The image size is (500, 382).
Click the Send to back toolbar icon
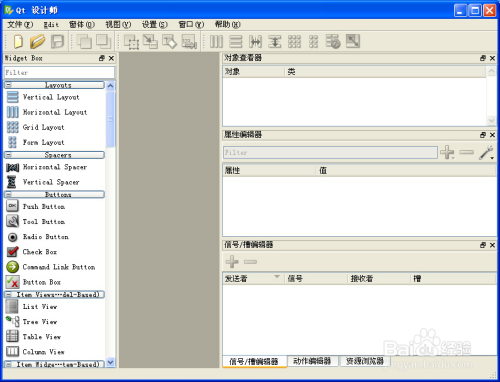(84, 42)
